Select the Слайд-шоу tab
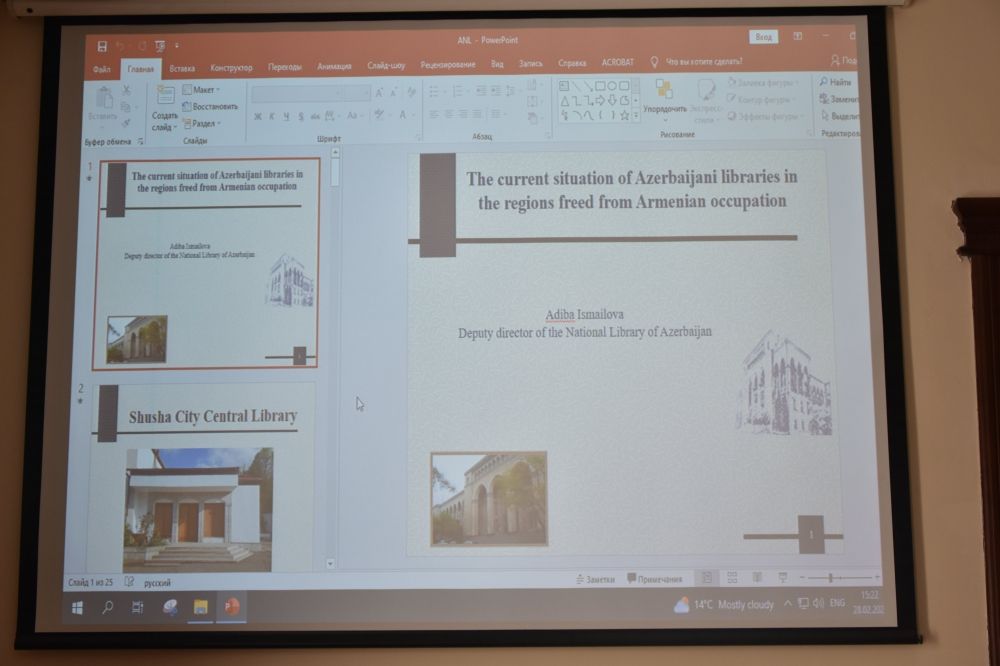1000x666 pixels. click(x=386, y=66)
